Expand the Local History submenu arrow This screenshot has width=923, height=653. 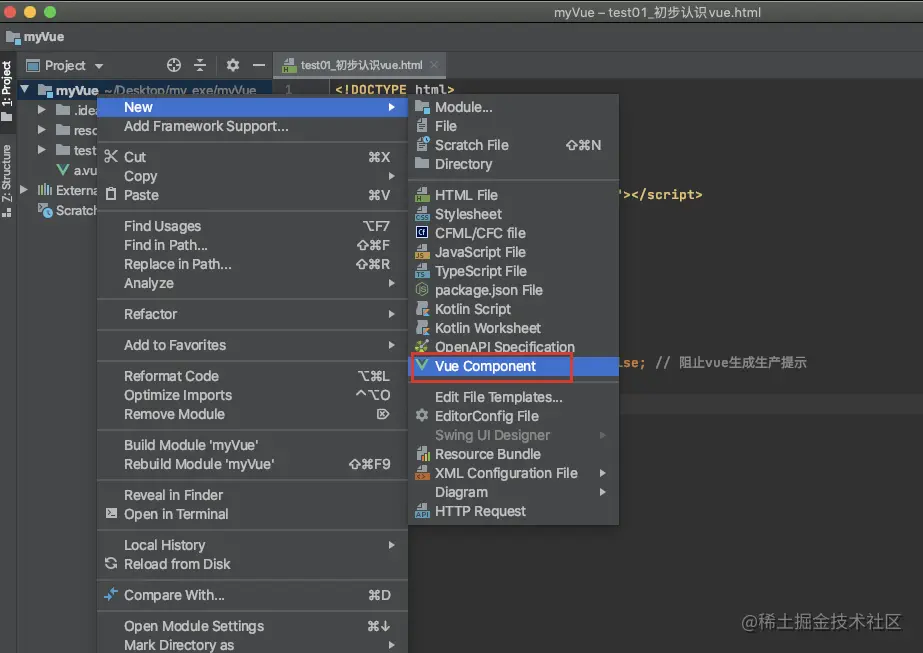[x=391, y=545]
